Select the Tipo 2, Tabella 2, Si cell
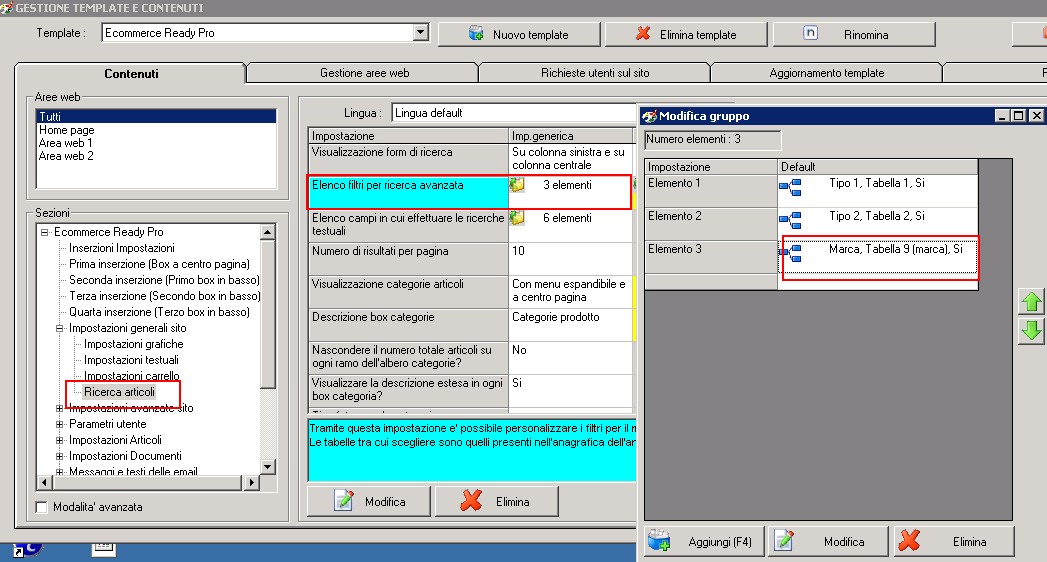 [877, 224]
